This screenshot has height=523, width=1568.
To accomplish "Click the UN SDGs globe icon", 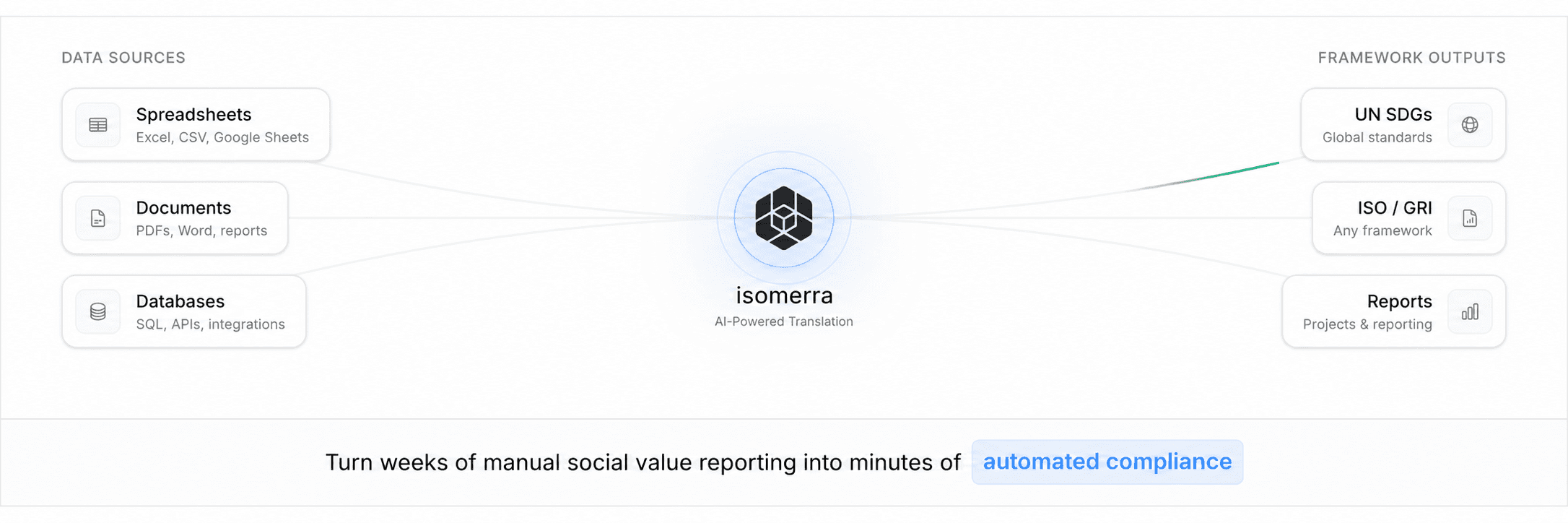I will pyautogui.click(x=1470, y=125).
